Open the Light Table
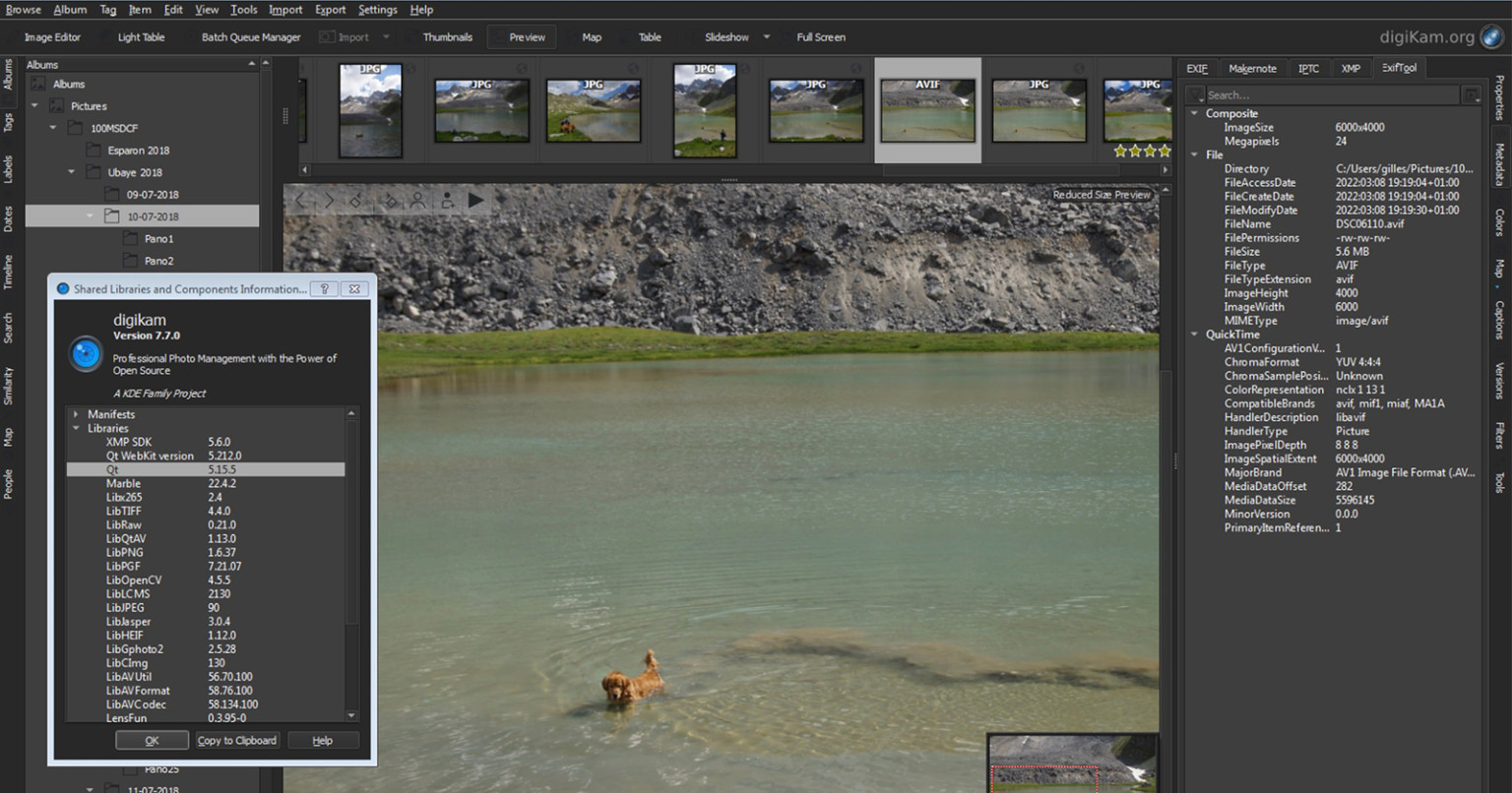 click(x=143, y=36)
